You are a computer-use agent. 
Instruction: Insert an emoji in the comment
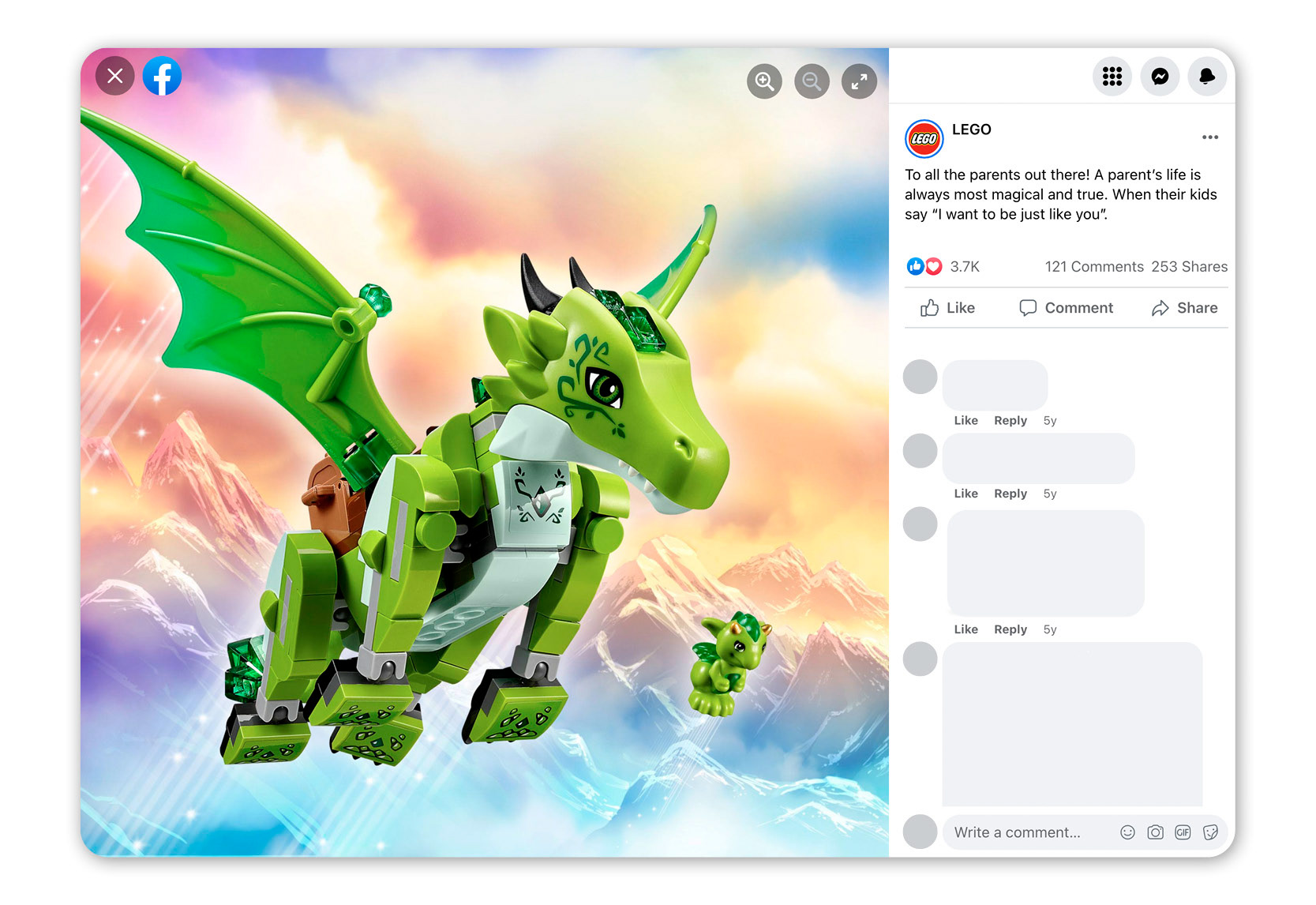pos(1127,832)
